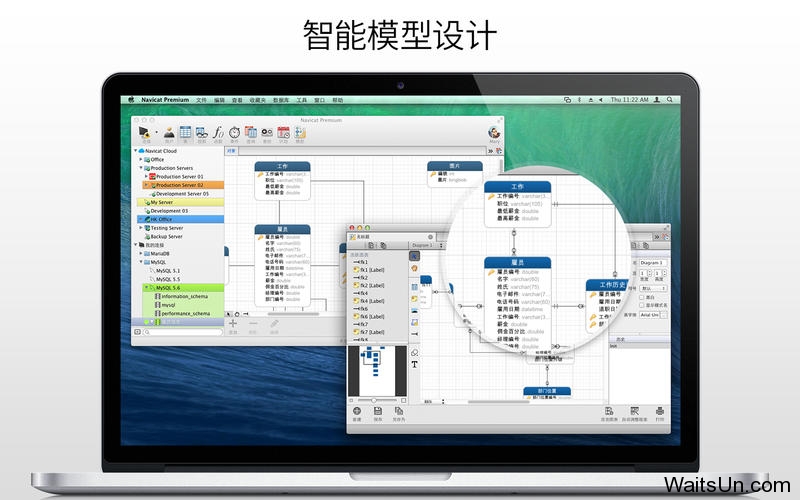Open the Arial font dropdown in properties panel
The width and height of the screenshot is (800, 500).
click(x=653, y=315)
